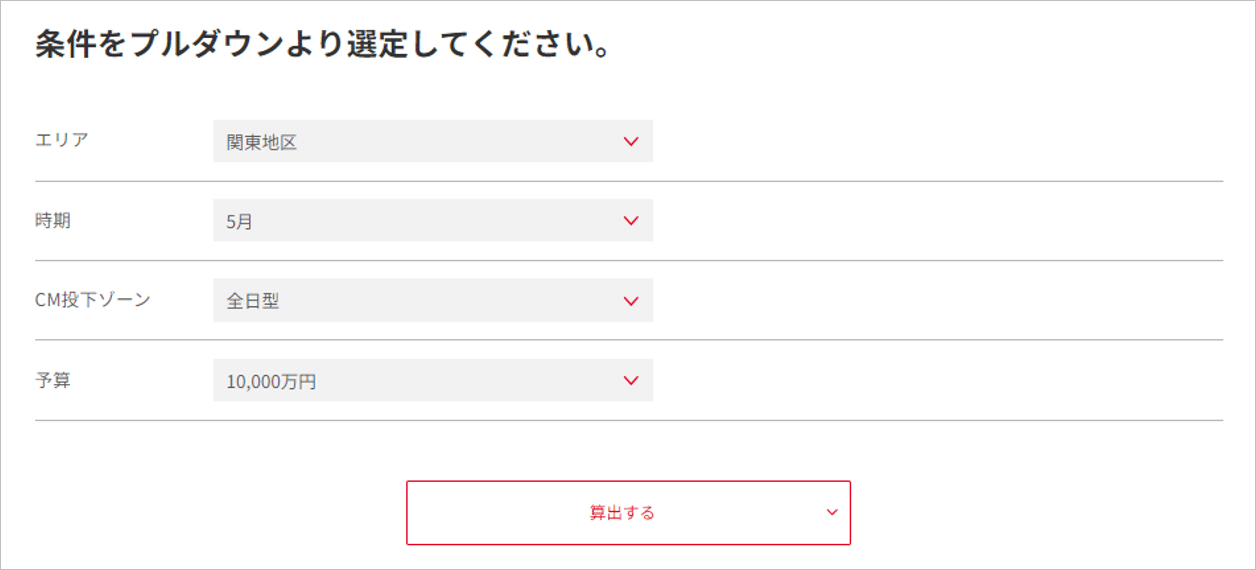Click the red chevron in the 予算 dropdown
The height and width of the screenshot is (570, 1256).
pyautogui.click(x=631, y=380)
